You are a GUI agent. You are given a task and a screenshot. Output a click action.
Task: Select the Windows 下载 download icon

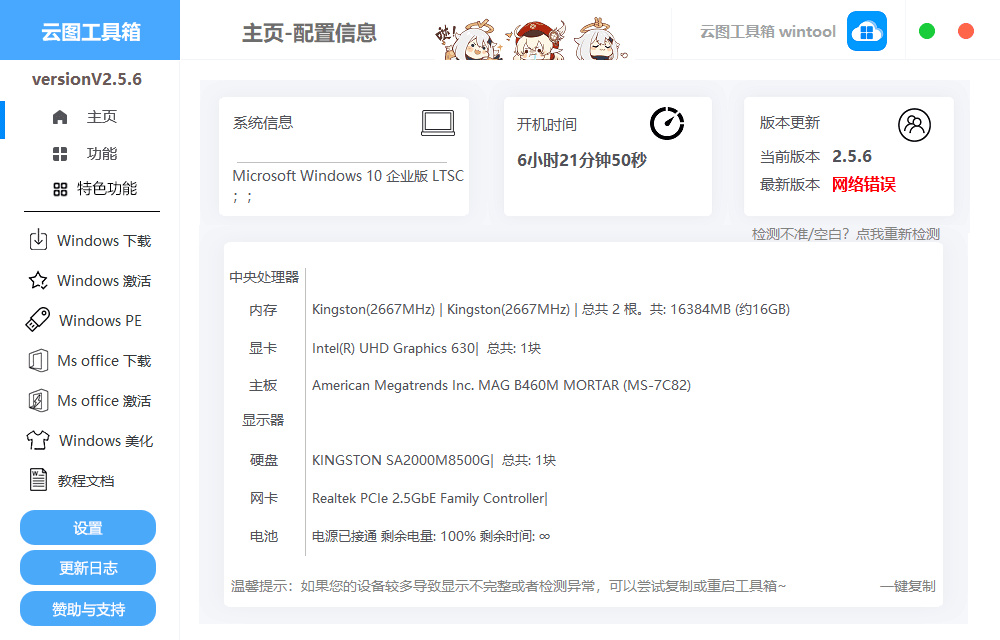(x=37, y=240)
